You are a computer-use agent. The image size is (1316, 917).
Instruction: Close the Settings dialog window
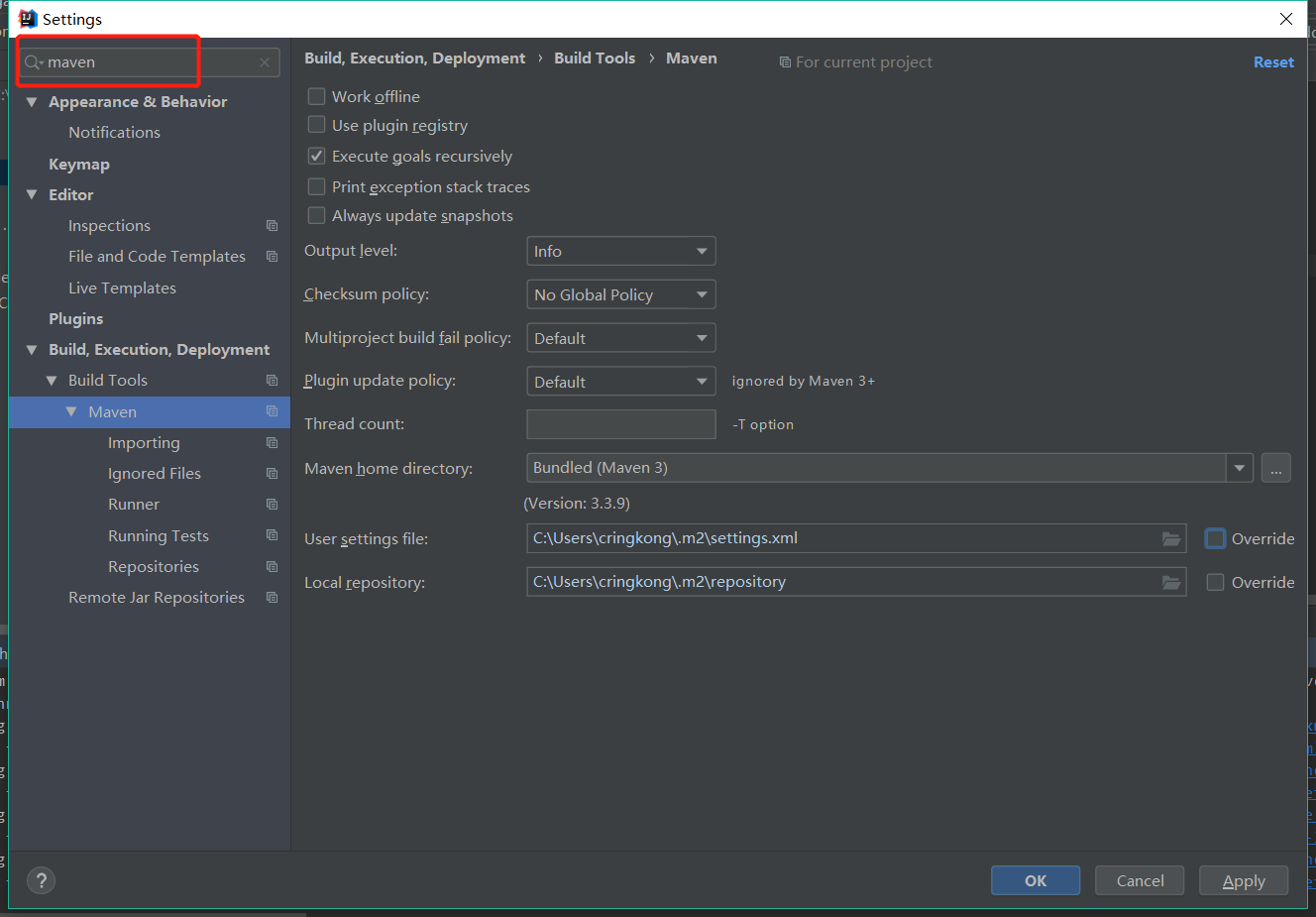[1286, 19]
